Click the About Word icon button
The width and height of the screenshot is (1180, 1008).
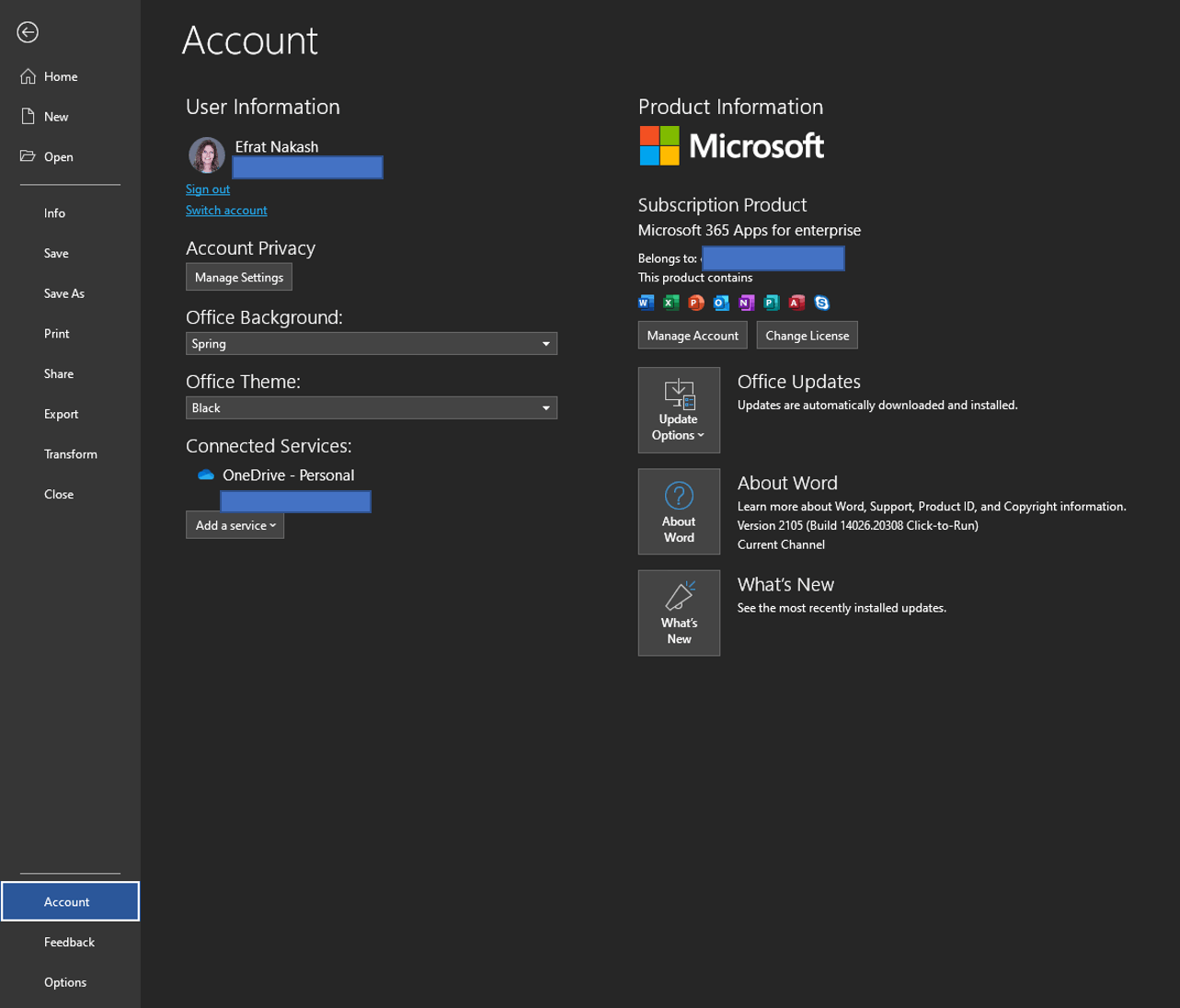pyautogui.click(x=679, y=511)
